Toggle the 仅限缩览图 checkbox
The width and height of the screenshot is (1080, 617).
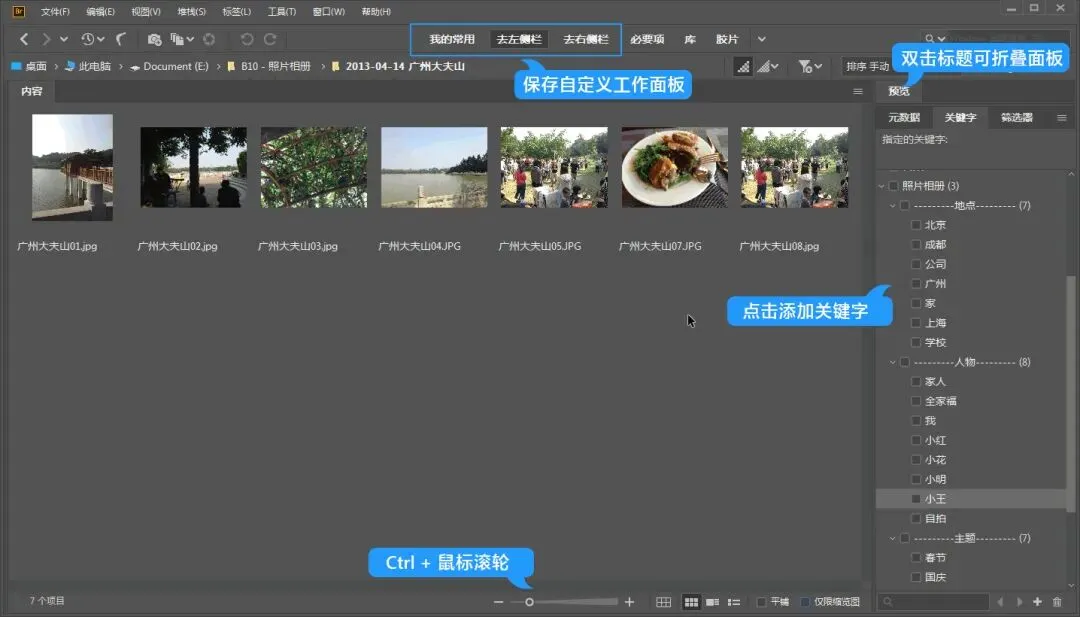point(804,602)
